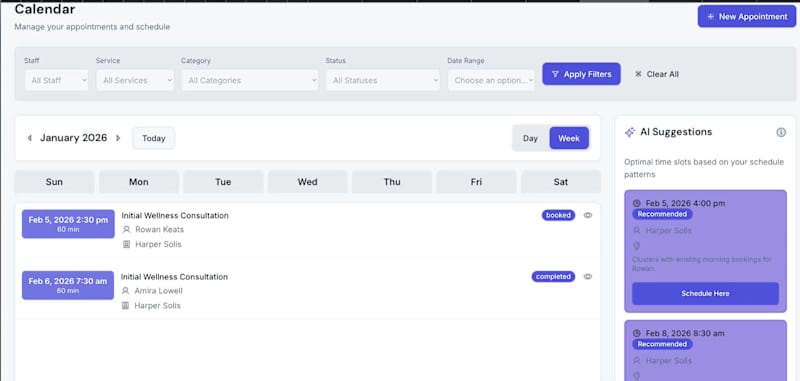800x381 pixels.
Task: Click building icon in Rowan Keats appointment
Action: [127, 244]
